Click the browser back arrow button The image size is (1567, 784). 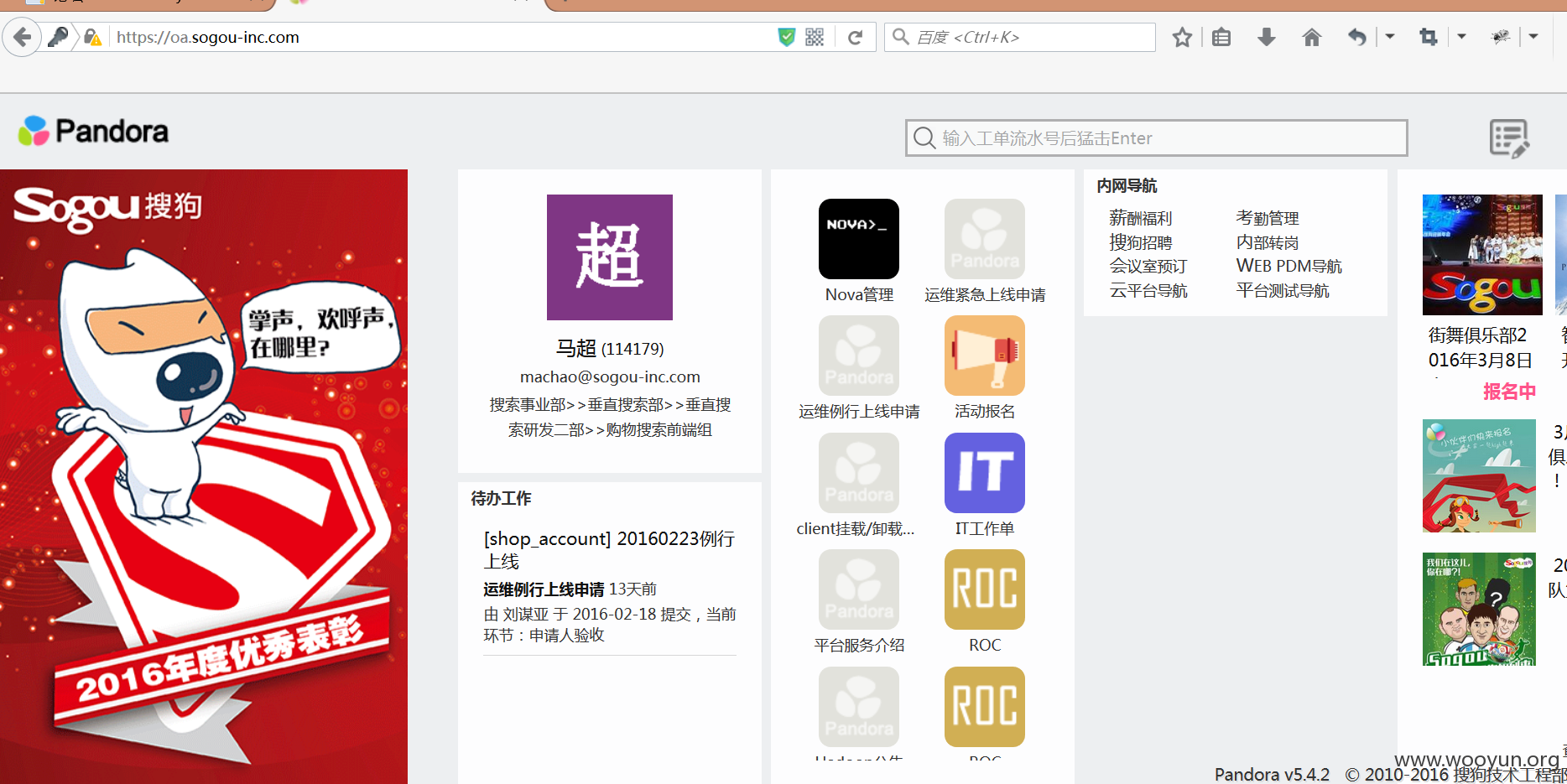[23, 37]
